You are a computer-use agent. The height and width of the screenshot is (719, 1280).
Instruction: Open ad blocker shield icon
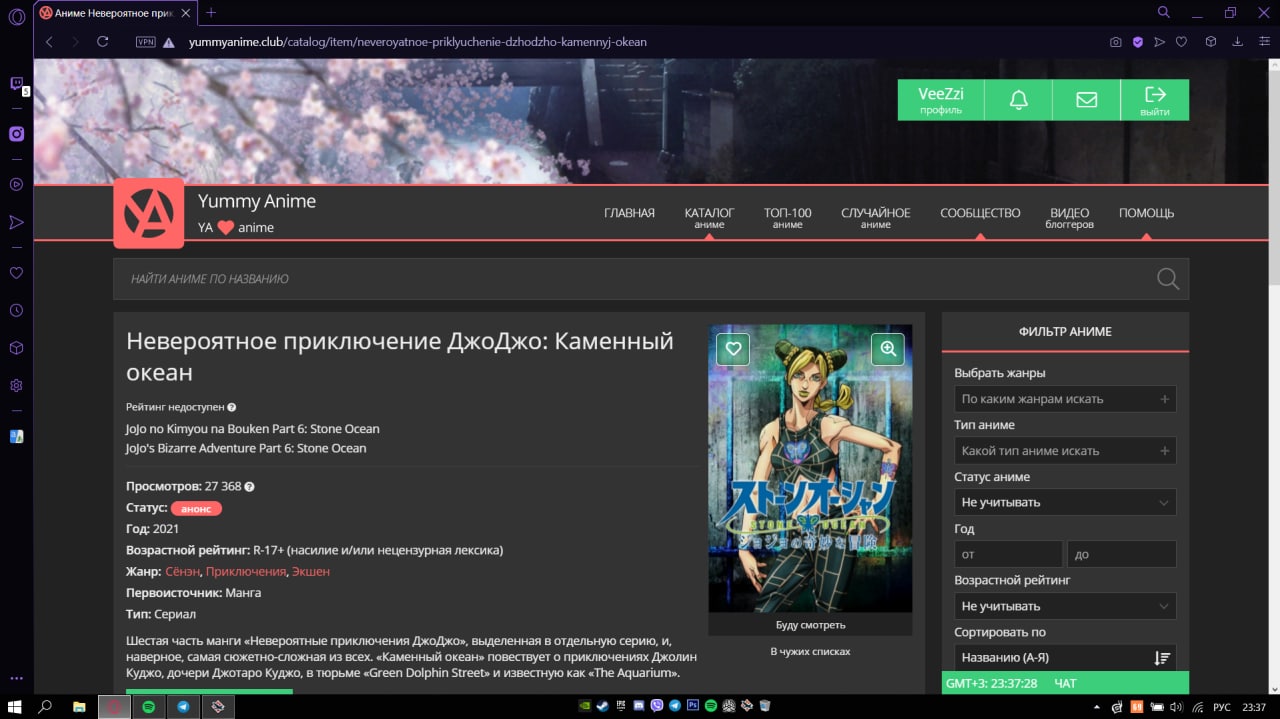1138,42
